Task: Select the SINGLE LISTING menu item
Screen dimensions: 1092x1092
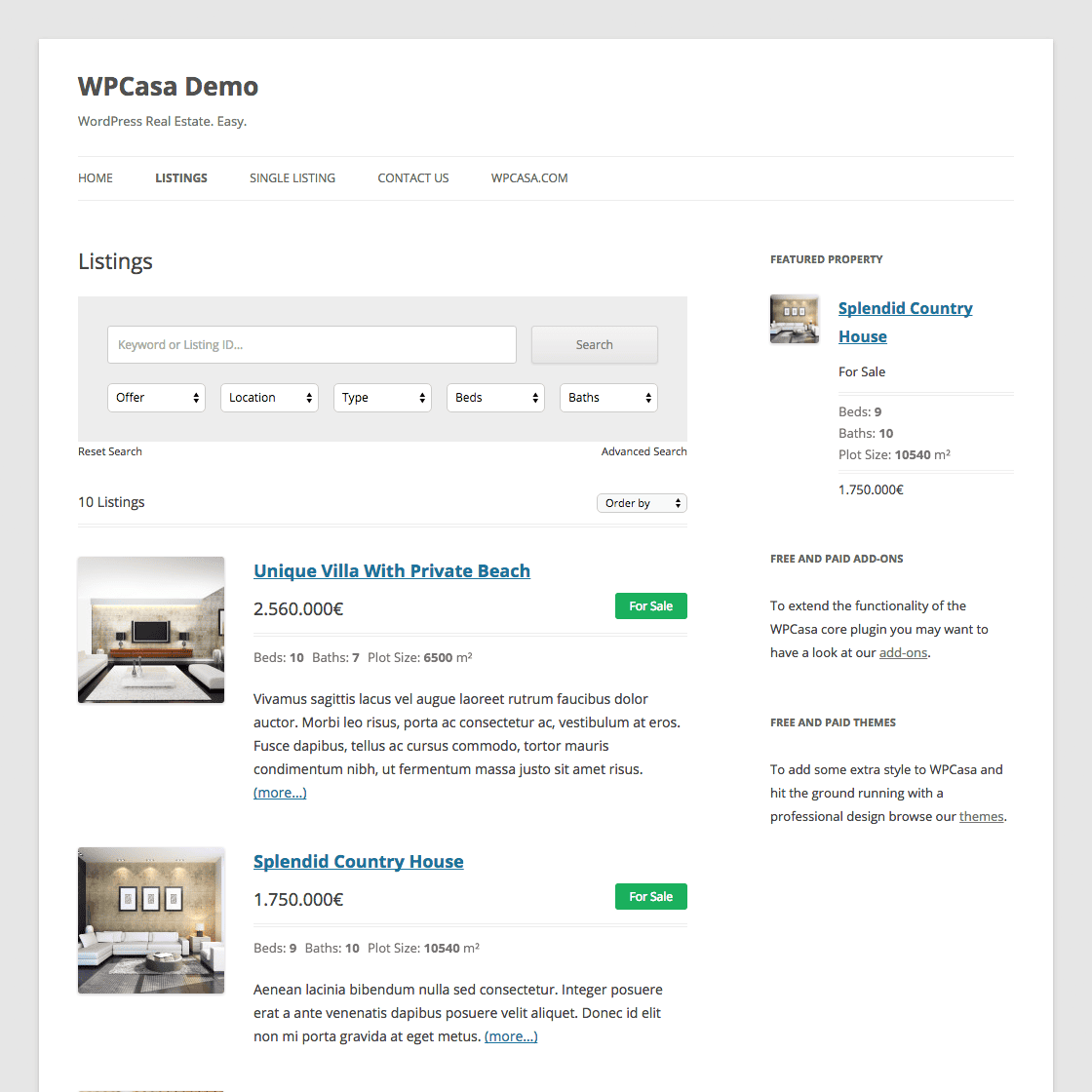Action: (x=292, y=177)
